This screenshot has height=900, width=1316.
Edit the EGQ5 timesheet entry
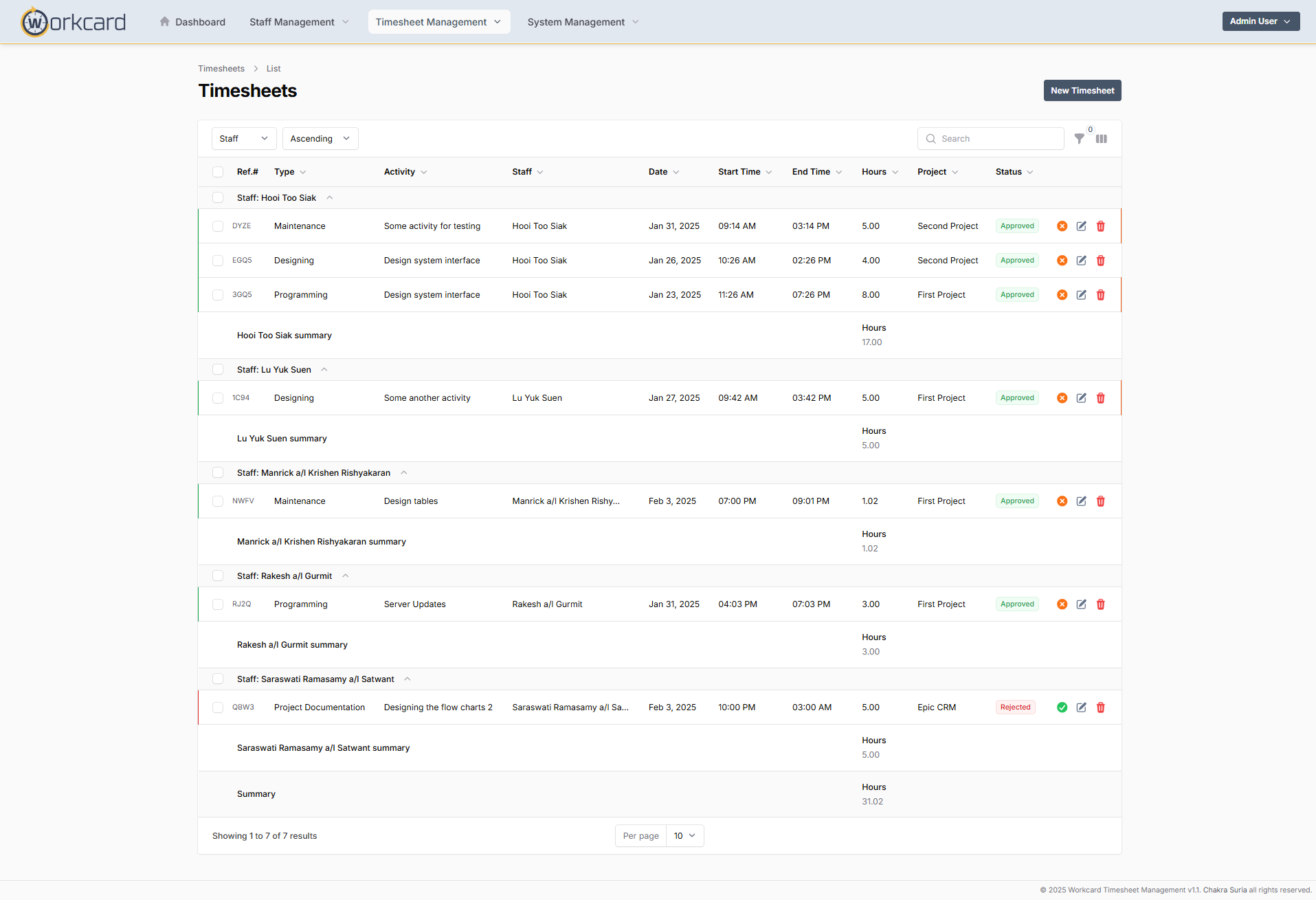pyautogui.click(x=1081, y=261)
